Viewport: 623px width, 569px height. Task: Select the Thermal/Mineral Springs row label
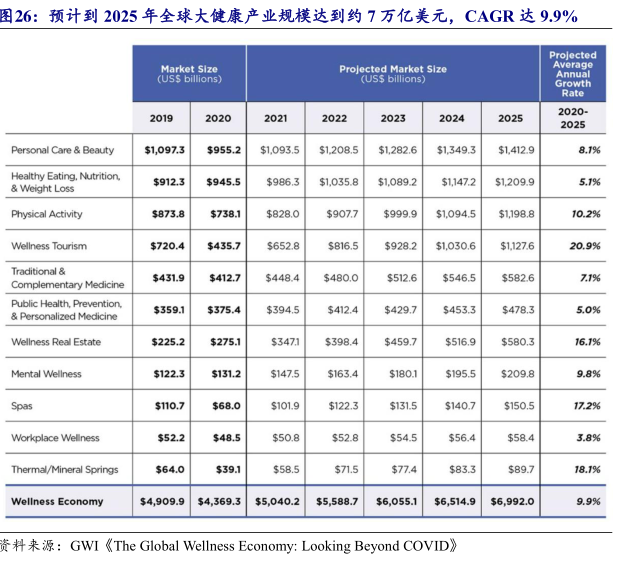65,470
